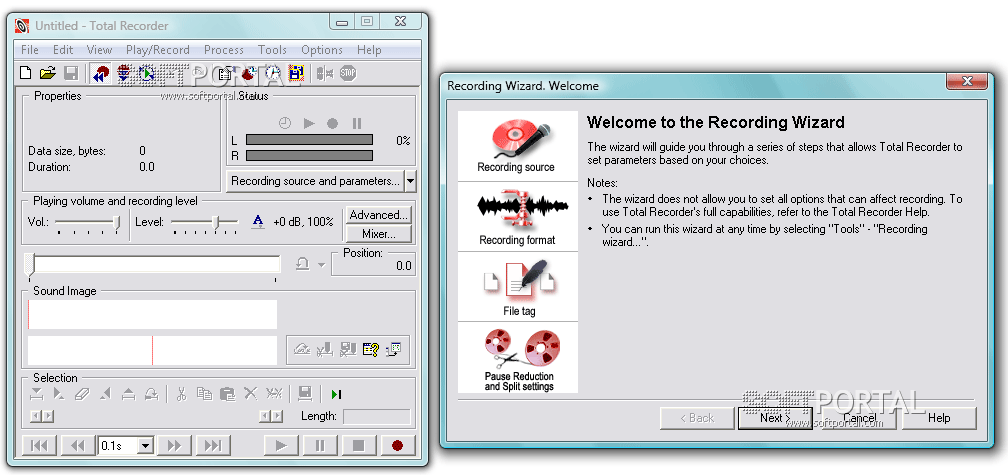Click Next in the Recording Wizard
1008x475 pixels.
775,418
